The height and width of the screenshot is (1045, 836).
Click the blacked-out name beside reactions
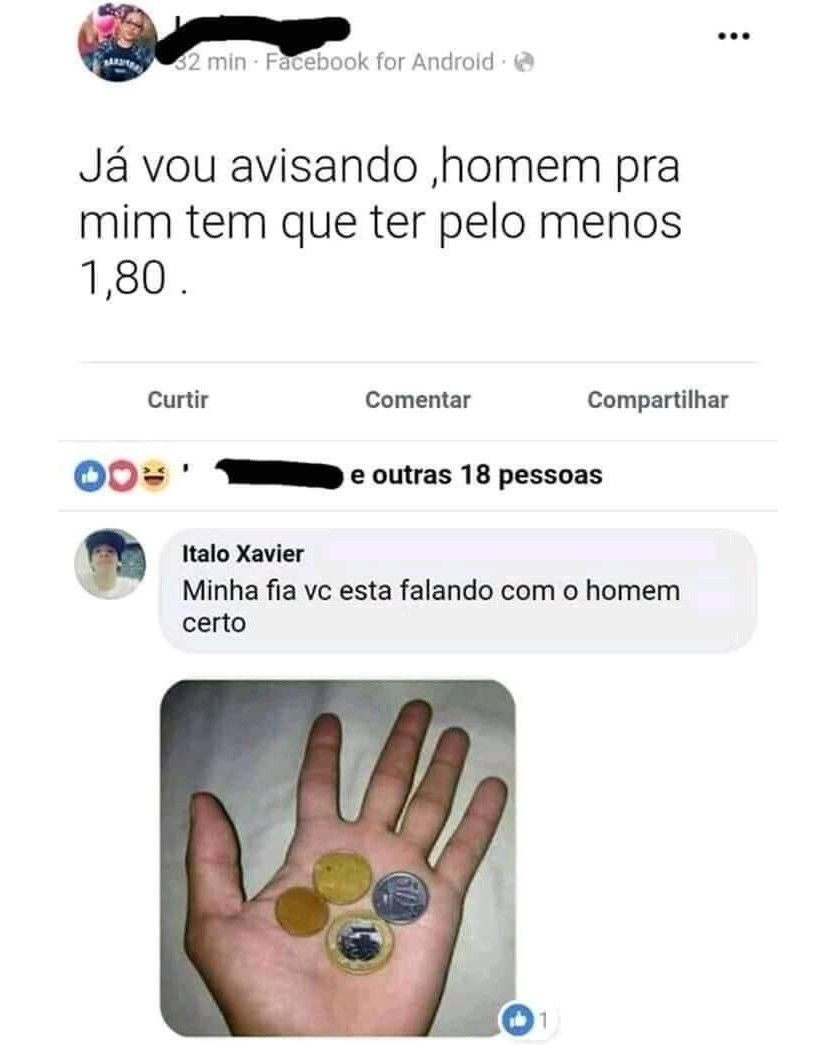(x=279, y=473)
